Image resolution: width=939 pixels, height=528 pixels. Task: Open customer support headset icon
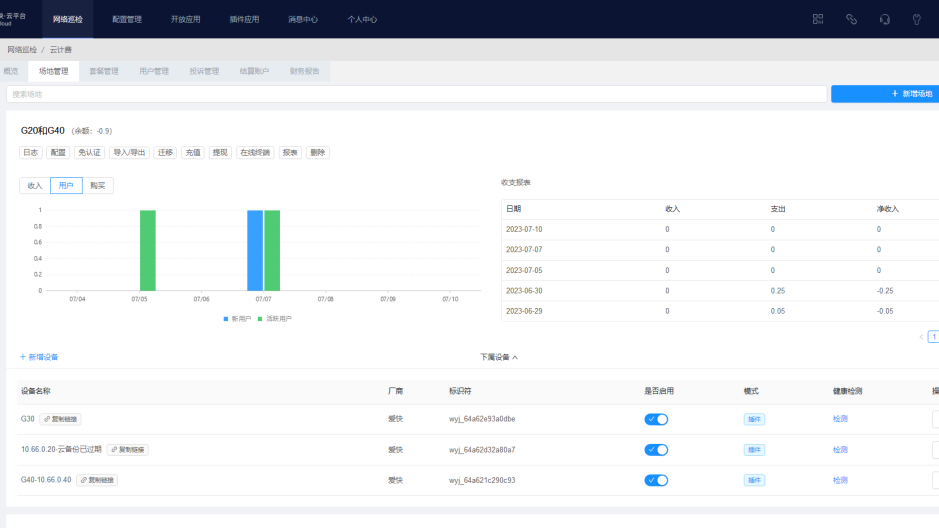coord(885,19)
